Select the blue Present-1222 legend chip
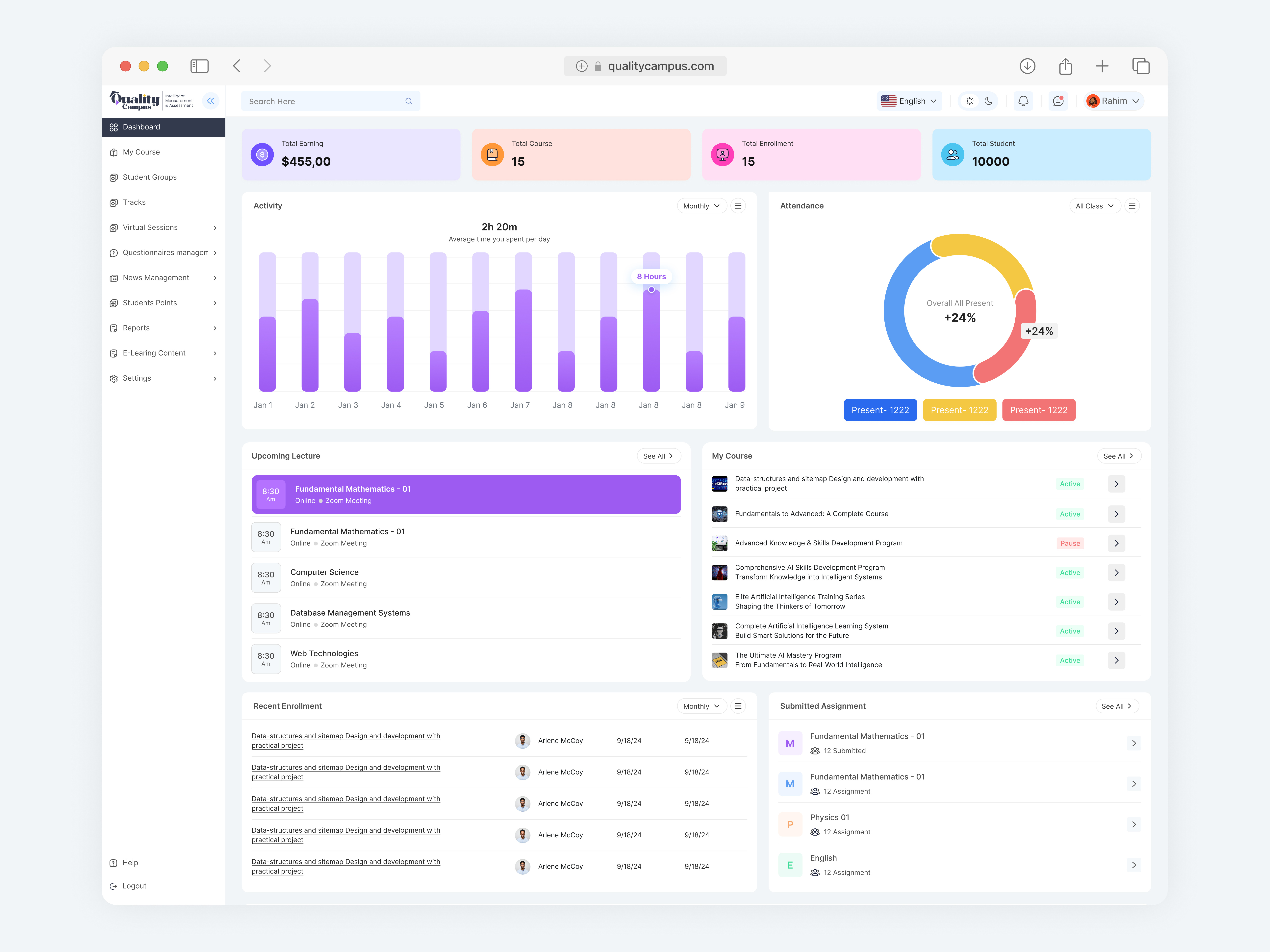Viewport: 1270px width, 952px height. [880, 410]
